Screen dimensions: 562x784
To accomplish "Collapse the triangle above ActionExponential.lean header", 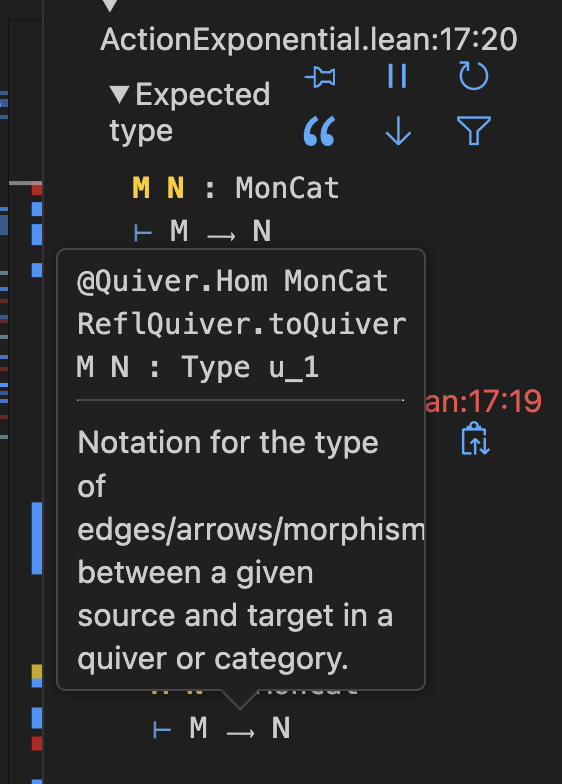I will click(110, 5).
